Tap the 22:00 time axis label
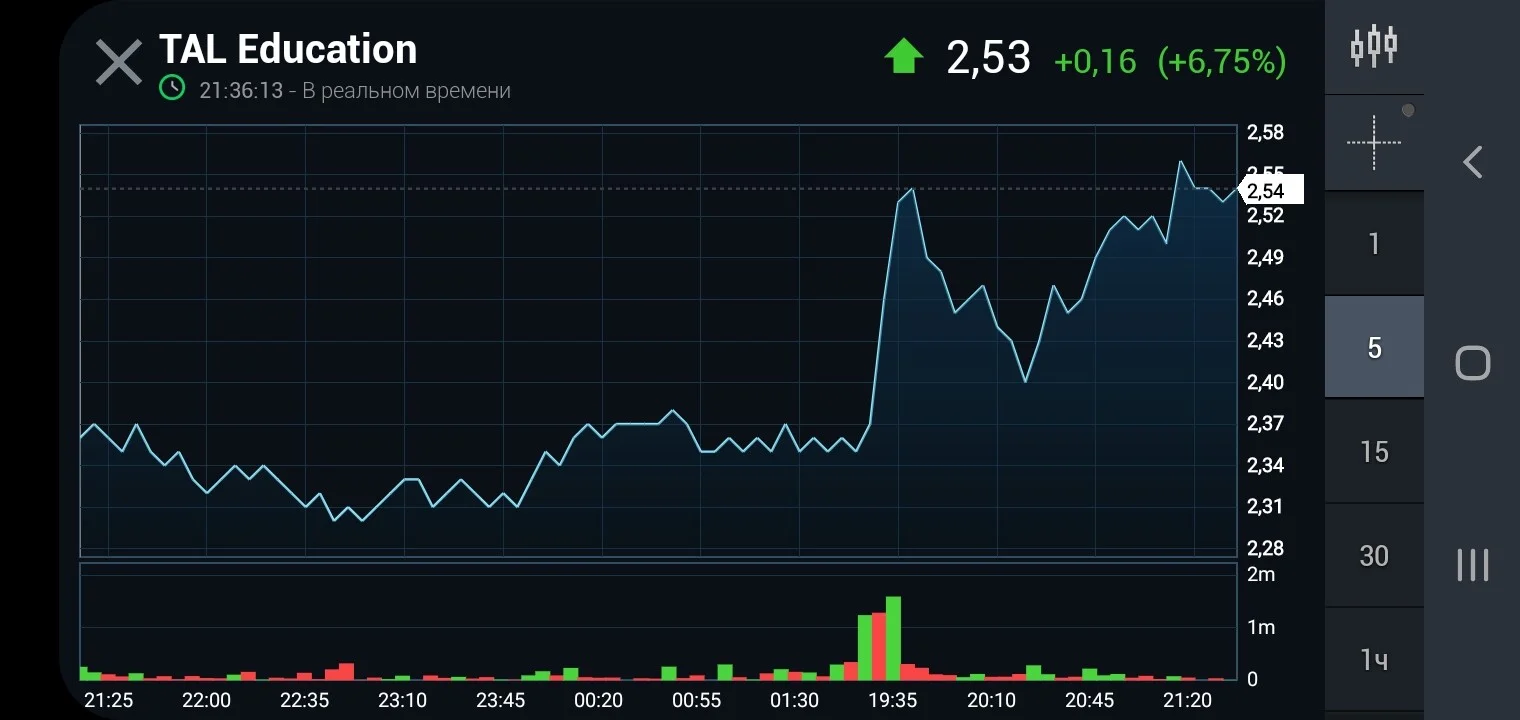The image size is (1520, 720). (206, 700)
